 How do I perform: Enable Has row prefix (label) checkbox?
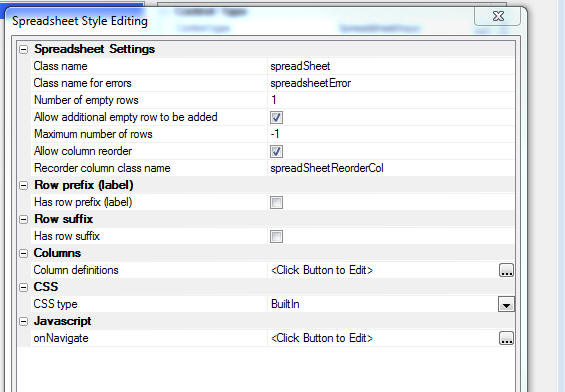coord(276,202)
